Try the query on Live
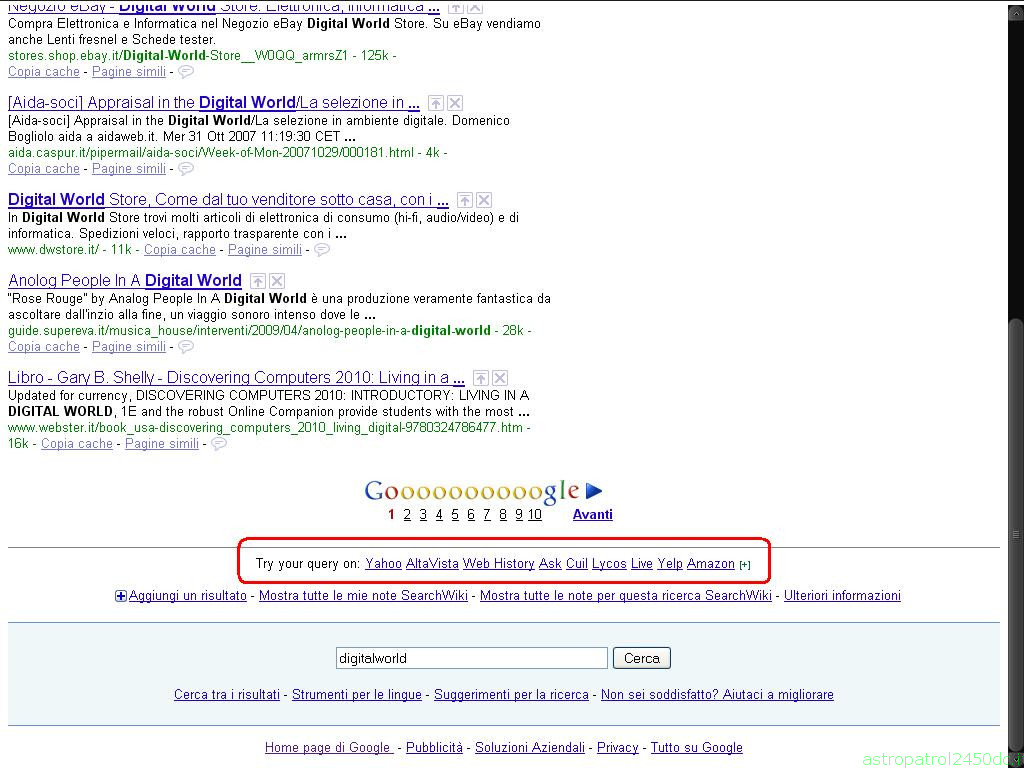 [642, 564]
